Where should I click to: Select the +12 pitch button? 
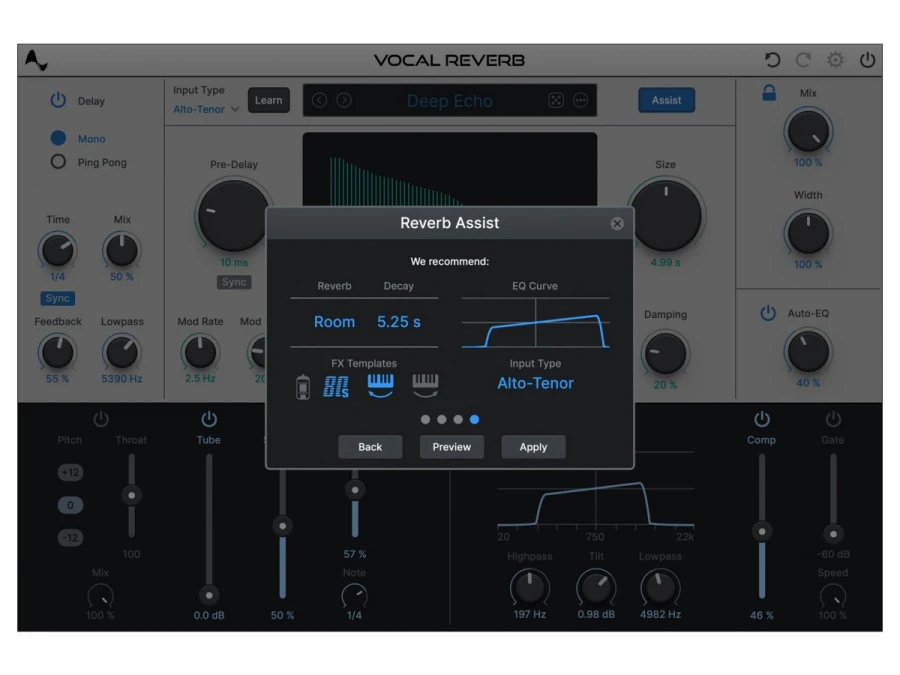(x=70, y=472)
